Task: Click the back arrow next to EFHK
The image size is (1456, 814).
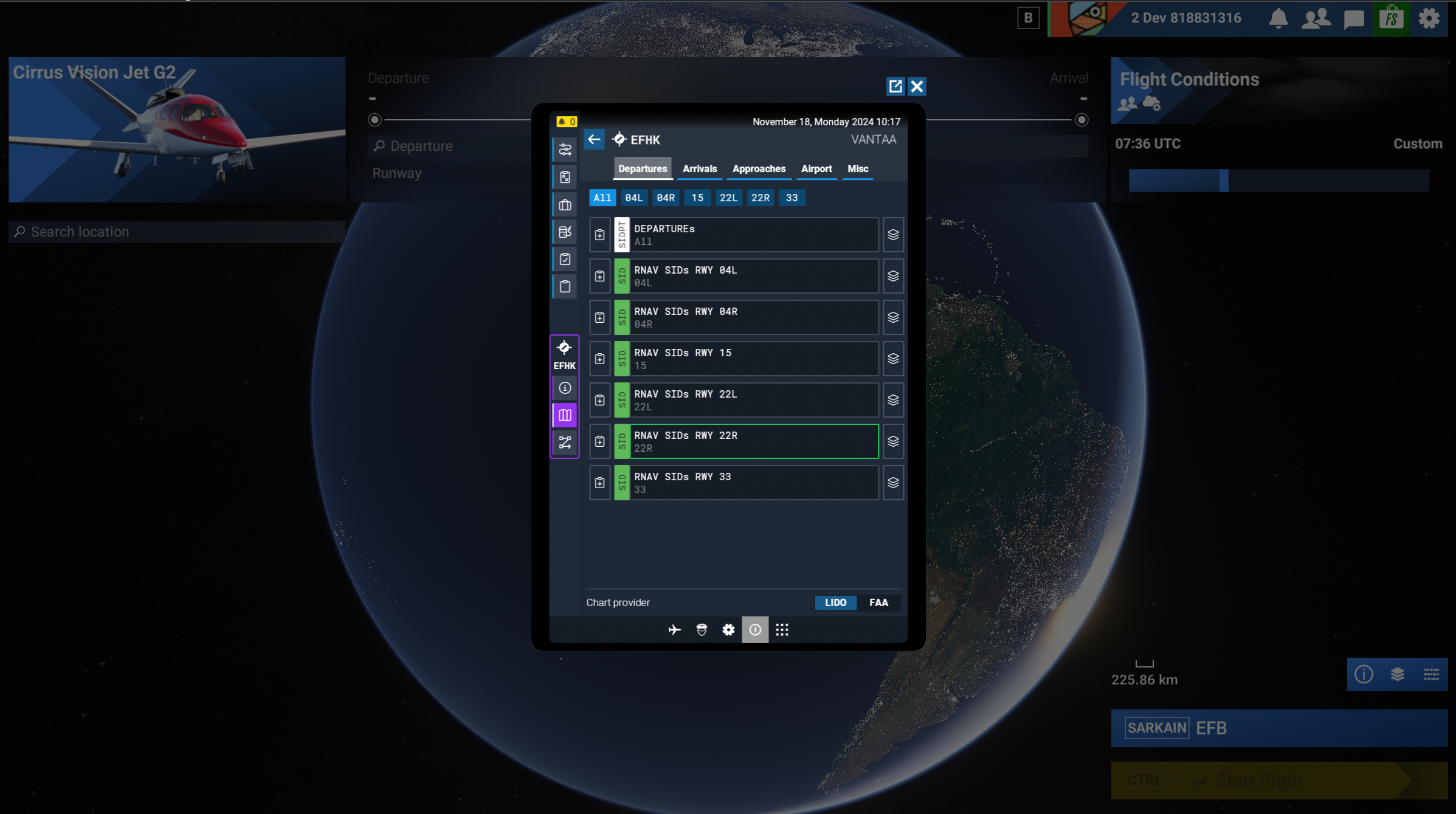Action: 594,139
